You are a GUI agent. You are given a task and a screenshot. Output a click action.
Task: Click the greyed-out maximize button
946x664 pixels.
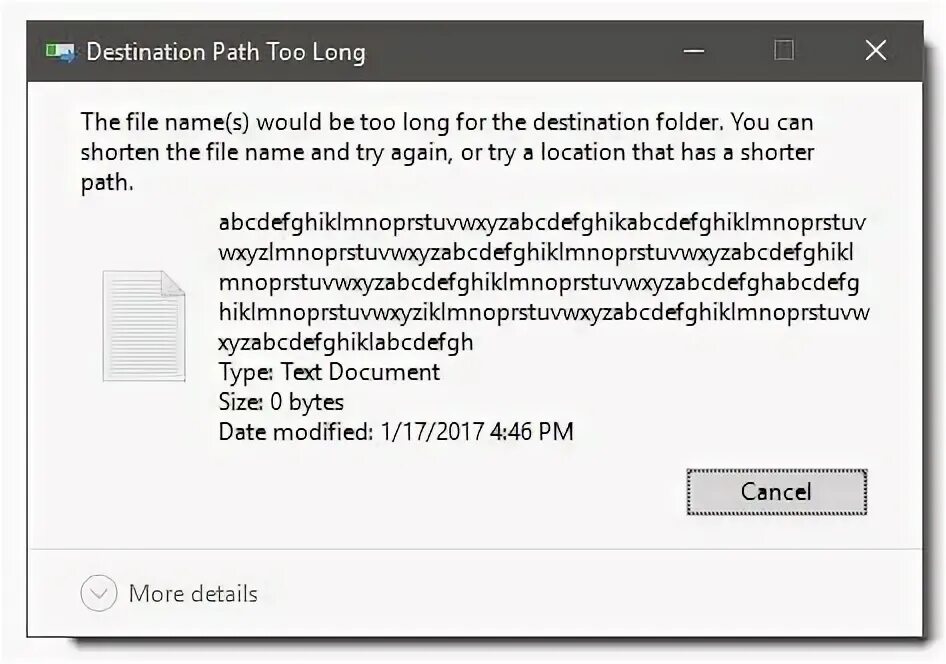point(784,51)
